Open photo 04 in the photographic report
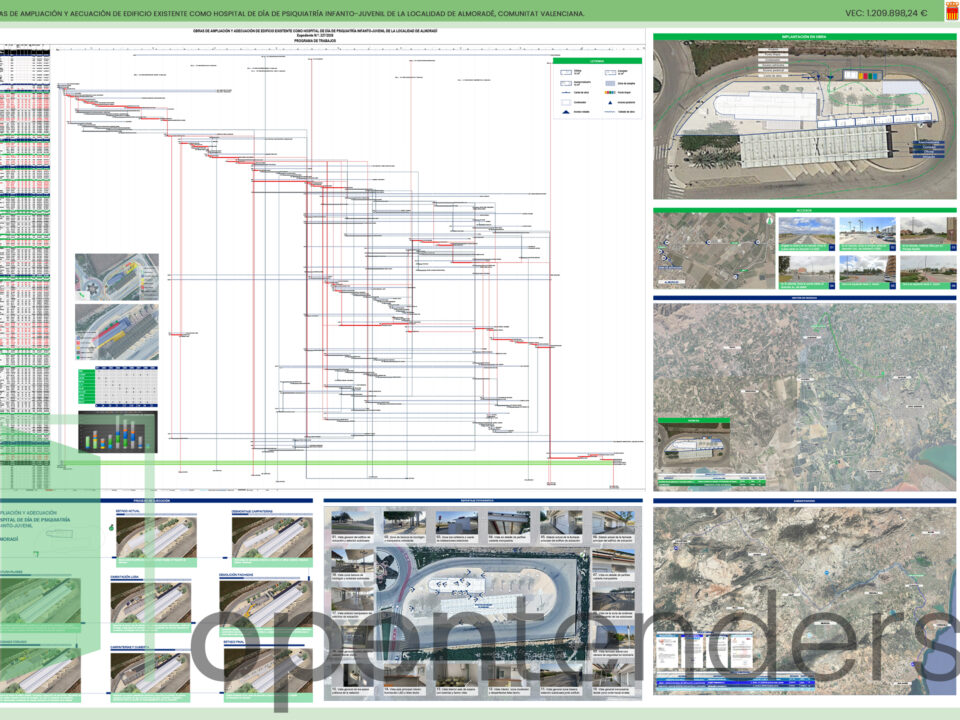The image size is (960, 720). click(x=508, y=523)
